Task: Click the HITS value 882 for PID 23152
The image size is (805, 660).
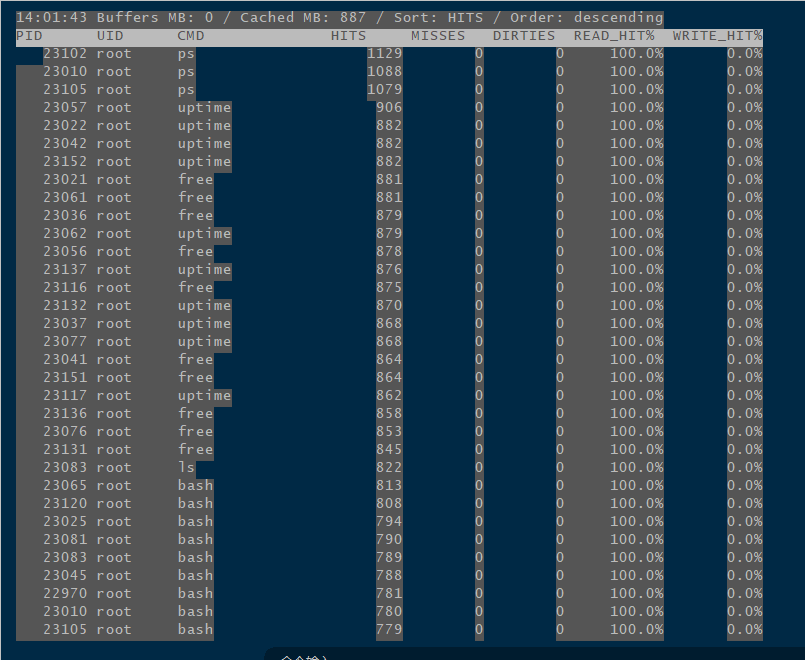Action: [389, 162]
